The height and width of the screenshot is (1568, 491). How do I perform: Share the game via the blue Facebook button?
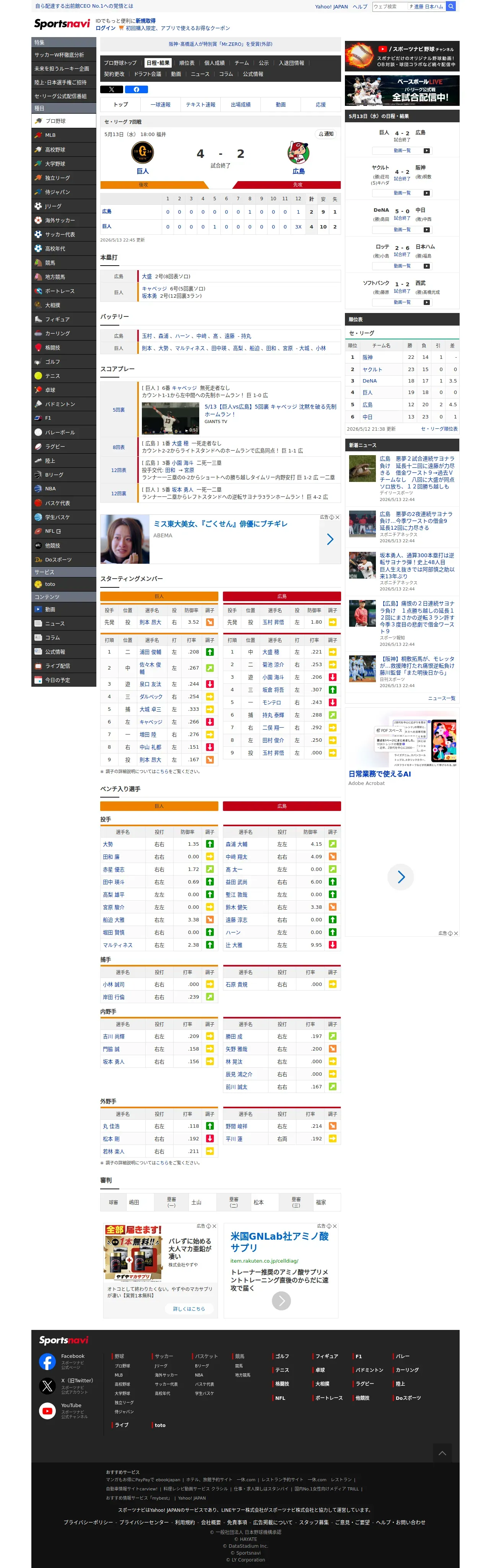137,89
